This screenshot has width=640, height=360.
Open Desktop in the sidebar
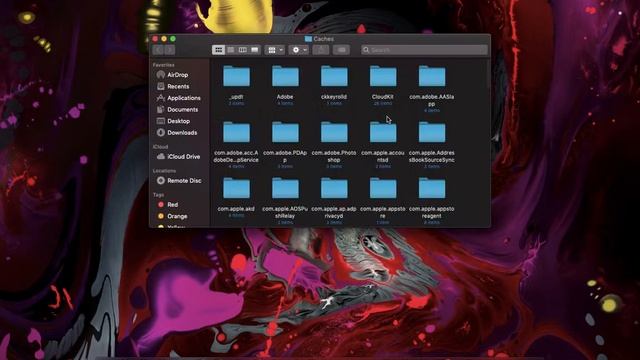pos(178,121)
